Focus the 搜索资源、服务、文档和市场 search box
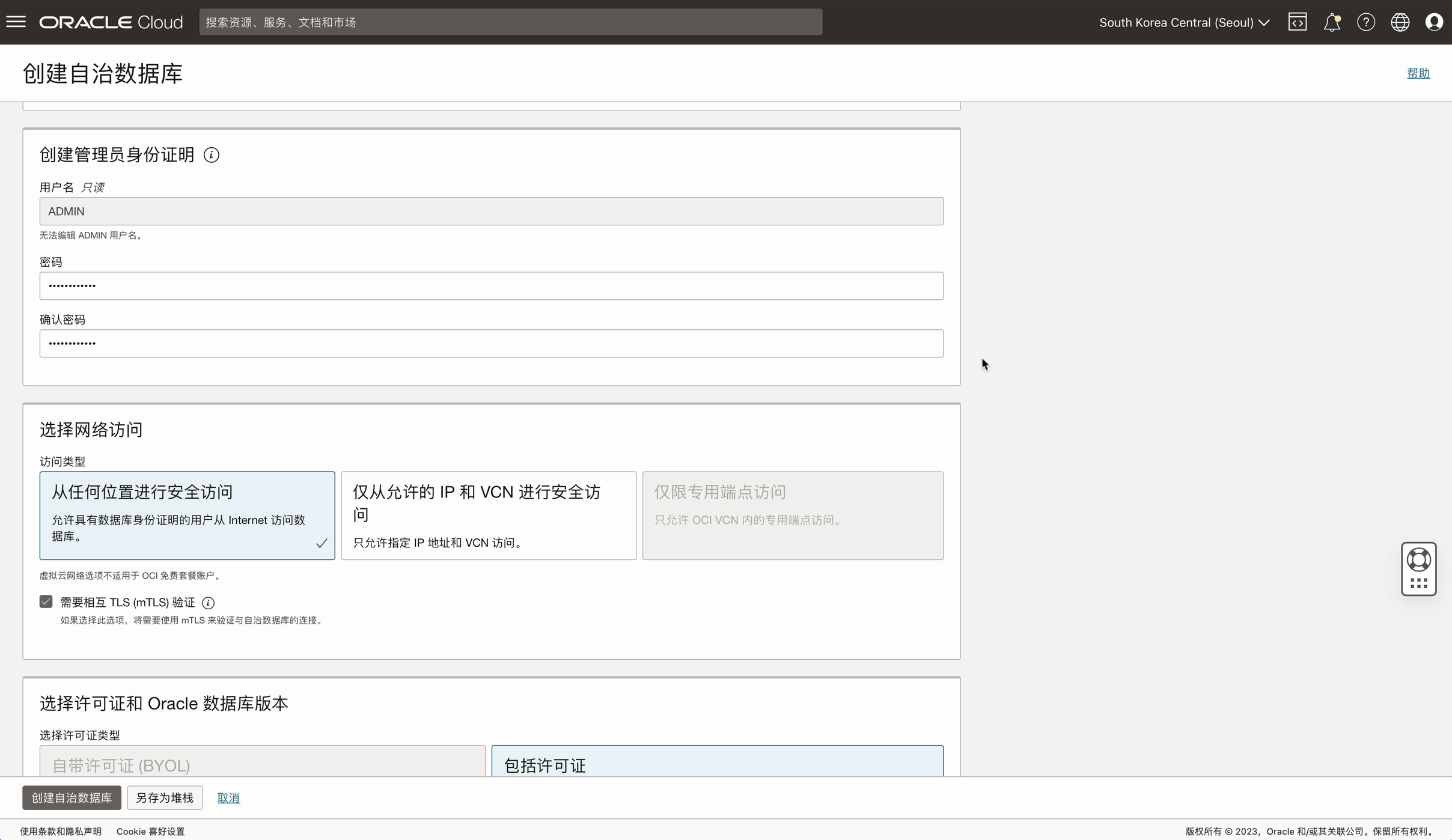1452x840 pixels. coord(511,22)
